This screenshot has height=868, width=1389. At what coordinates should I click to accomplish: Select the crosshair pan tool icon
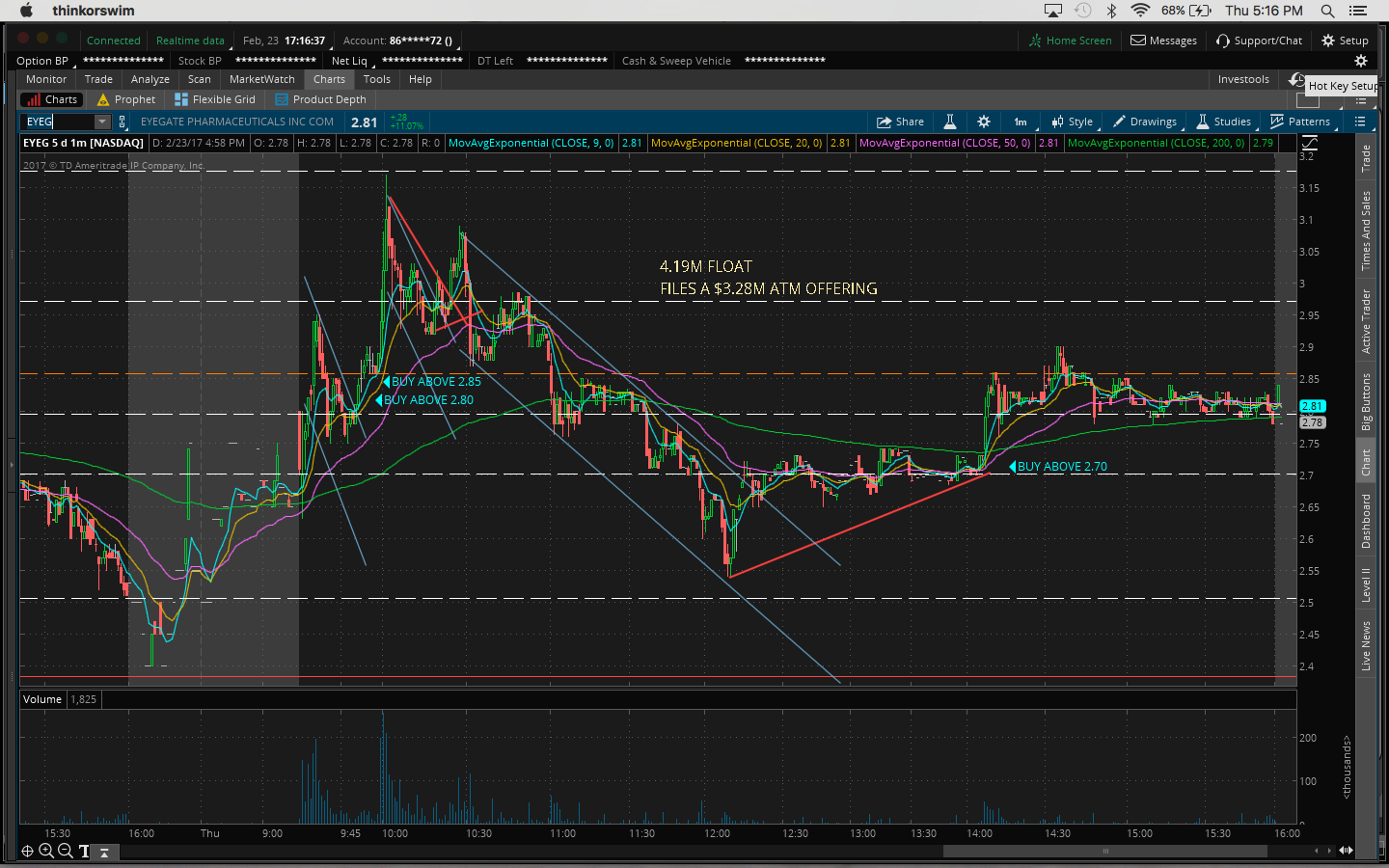tap(27, 851)
